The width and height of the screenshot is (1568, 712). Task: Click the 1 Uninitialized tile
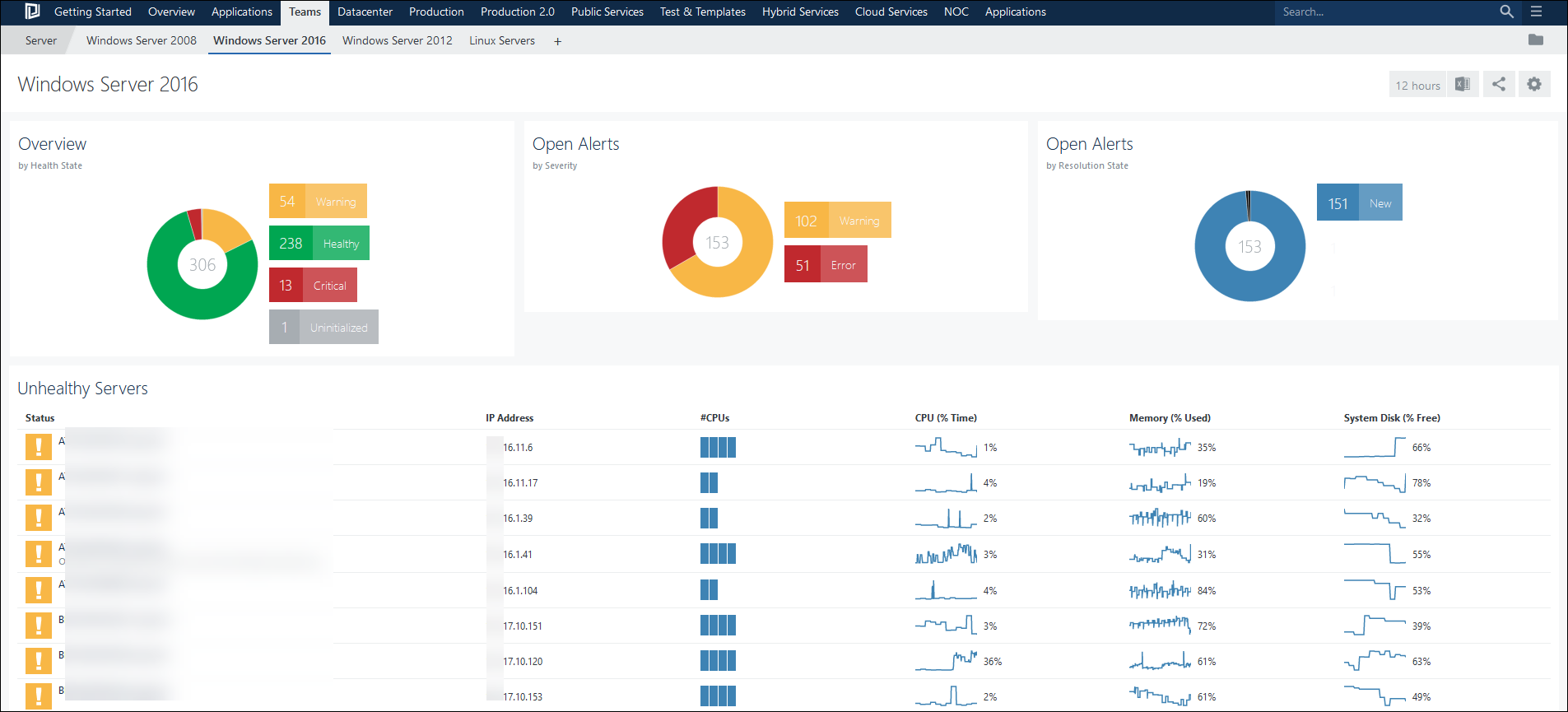click(x=323, y=327)
